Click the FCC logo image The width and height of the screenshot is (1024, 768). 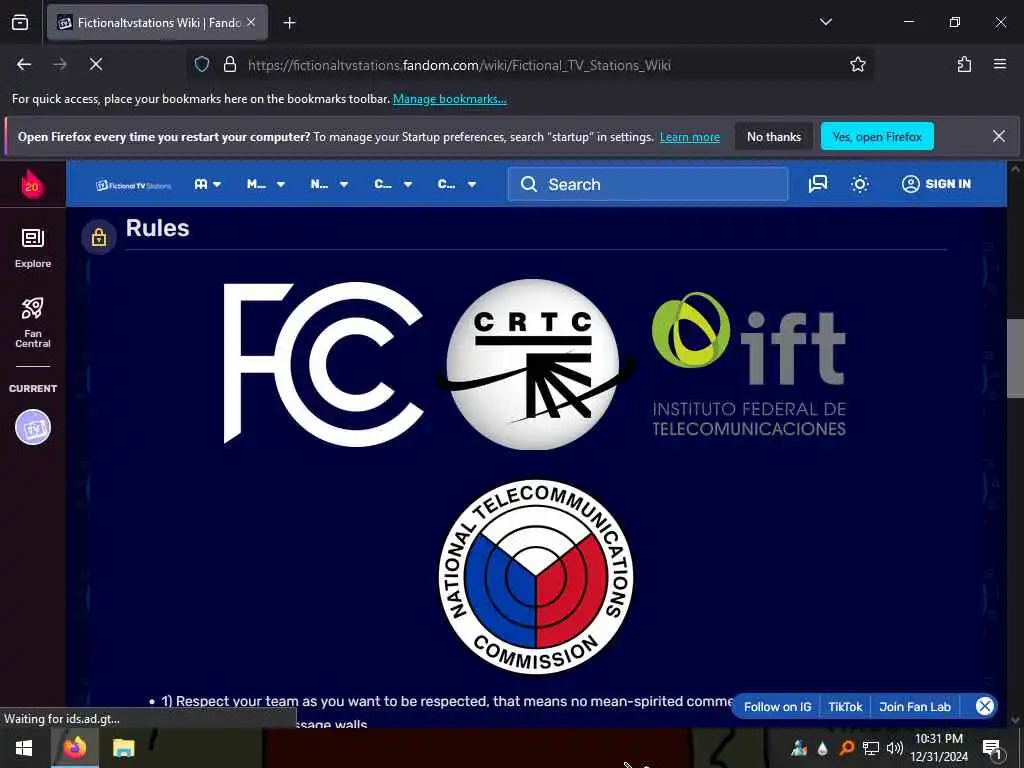(x=323, y=363)
